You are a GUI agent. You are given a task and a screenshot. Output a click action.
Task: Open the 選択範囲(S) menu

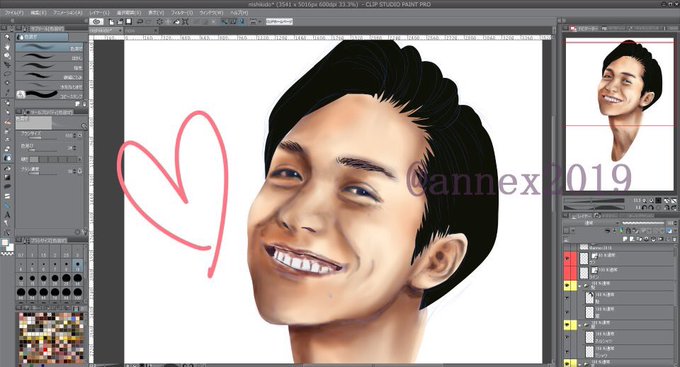tap(129, 13)
